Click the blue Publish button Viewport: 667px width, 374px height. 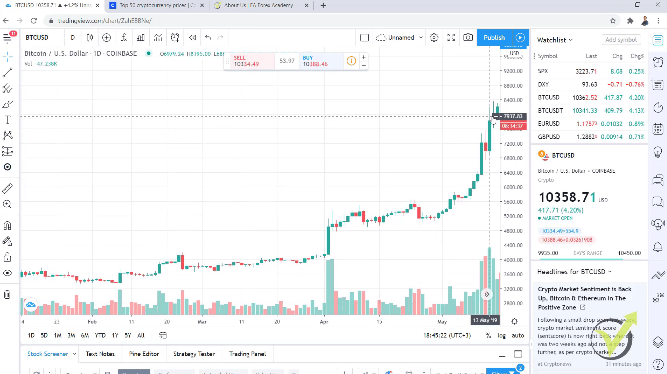[x=494, y=37]
